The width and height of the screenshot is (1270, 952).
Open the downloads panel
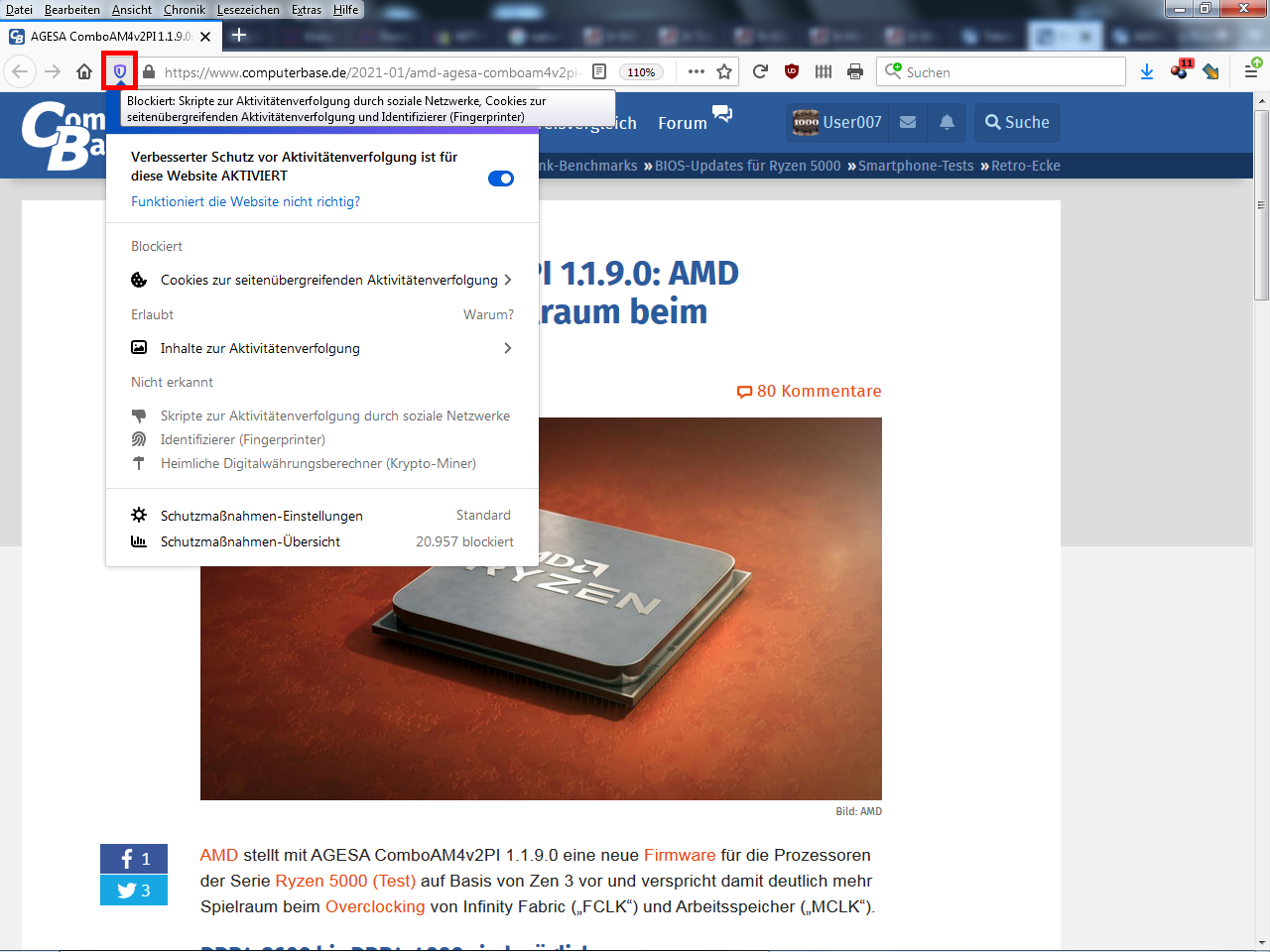coord(1148,71)
